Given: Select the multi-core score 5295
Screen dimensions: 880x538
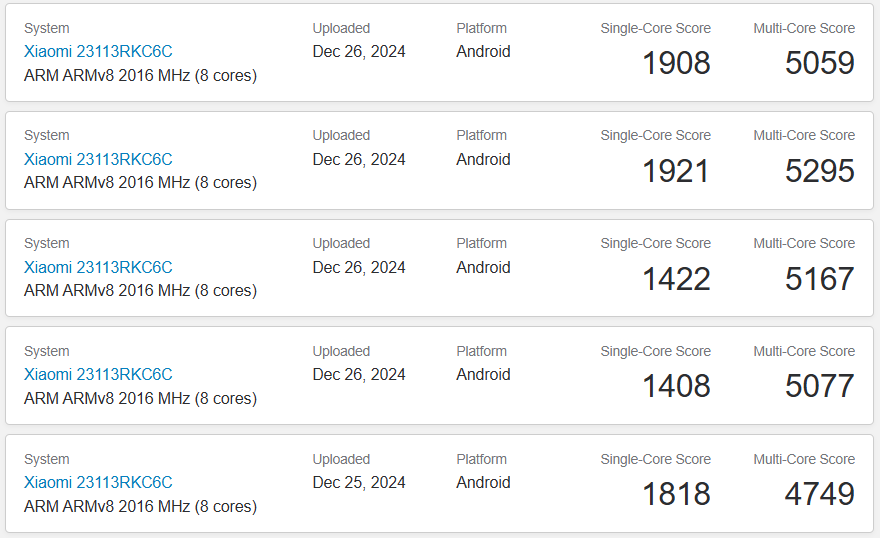Looking at the screenshot, I should [x=819, y=171].
